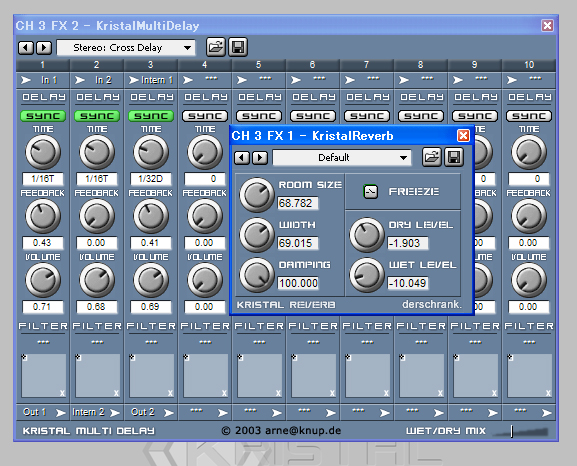
Task: Click the Out 1 output arrow
Action: pos(60,413)
